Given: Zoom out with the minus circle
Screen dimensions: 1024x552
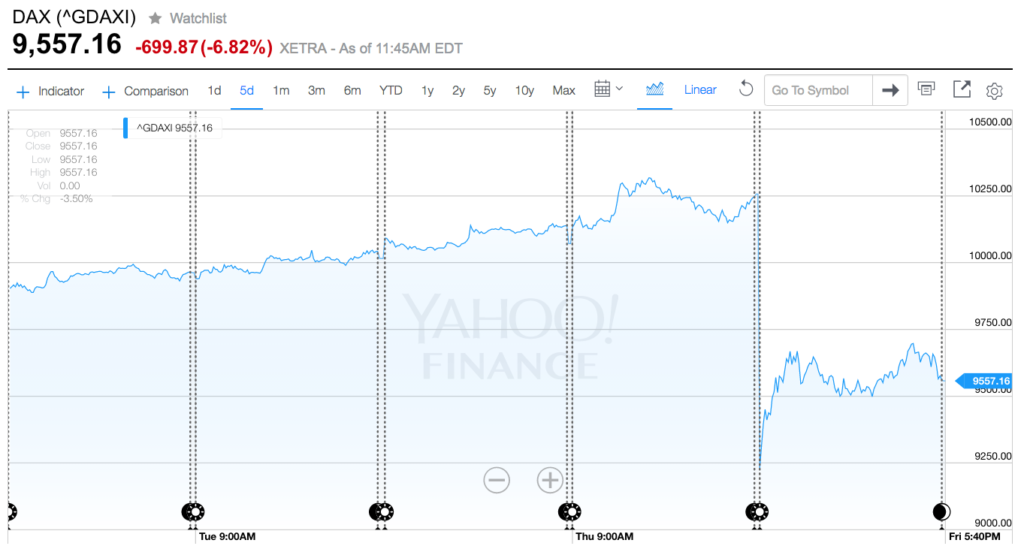Looking at the screenshot, I should (x=496, y=480).
